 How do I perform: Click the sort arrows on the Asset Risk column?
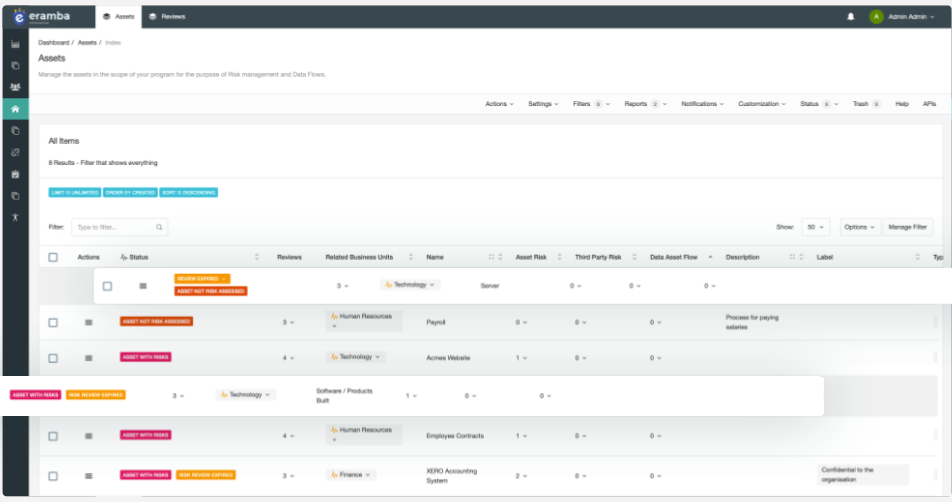559,257
